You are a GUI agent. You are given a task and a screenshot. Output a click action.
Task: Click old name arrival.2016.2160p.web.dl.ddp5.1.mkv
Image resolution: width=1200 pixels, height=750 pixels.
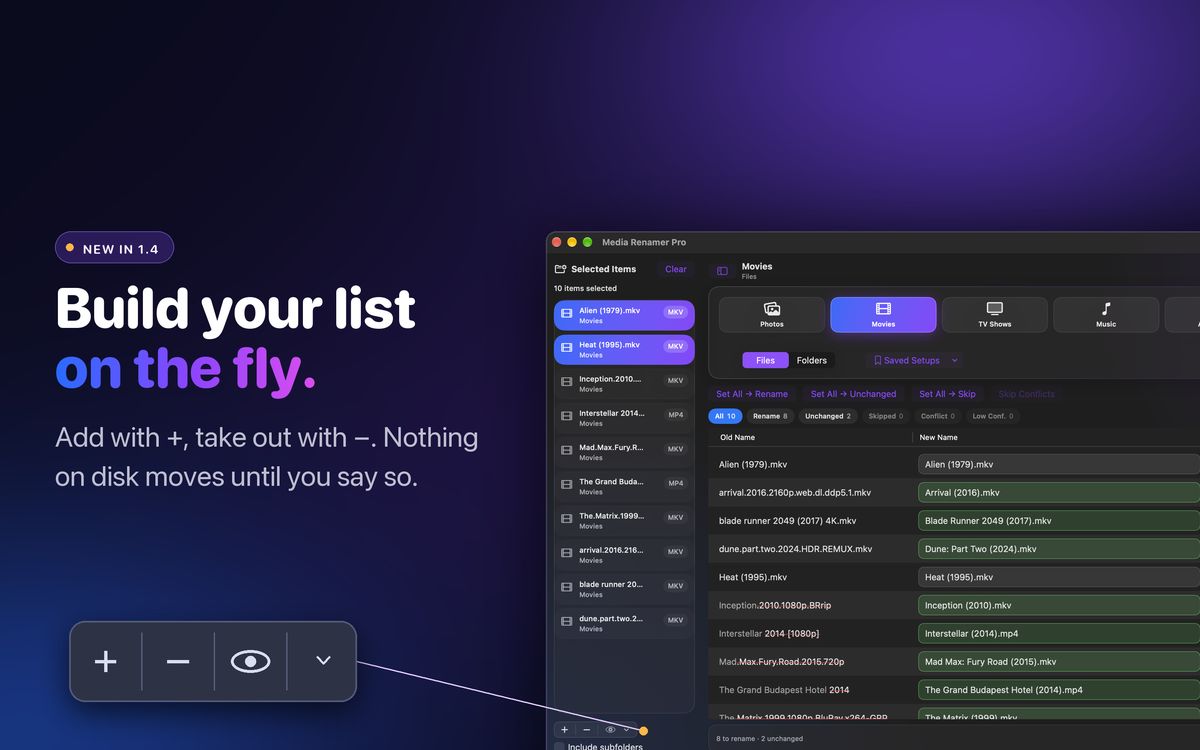point(795,492)
